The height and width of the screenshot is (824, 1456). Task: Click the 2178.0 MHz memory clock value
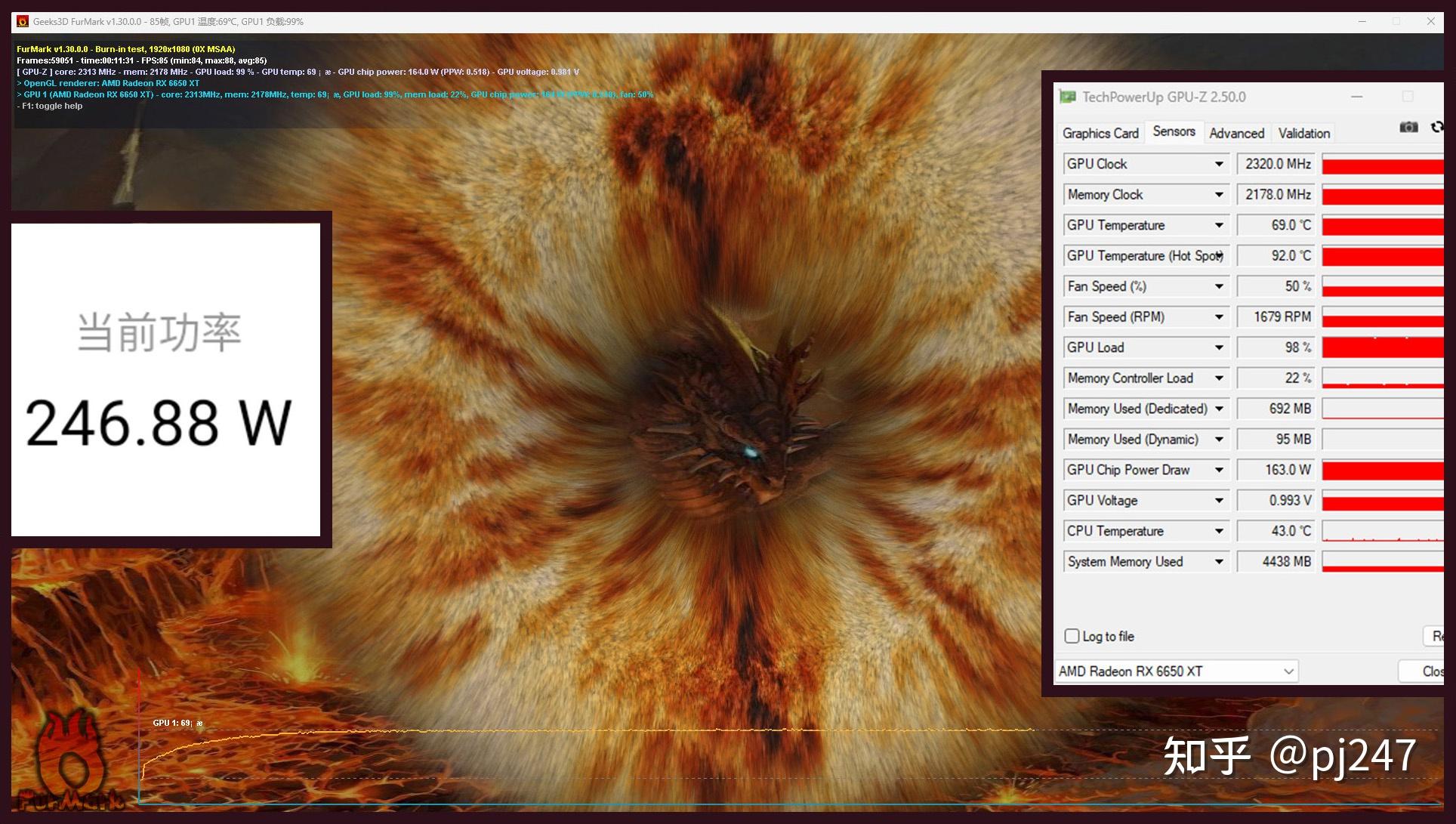(1278, 195)
